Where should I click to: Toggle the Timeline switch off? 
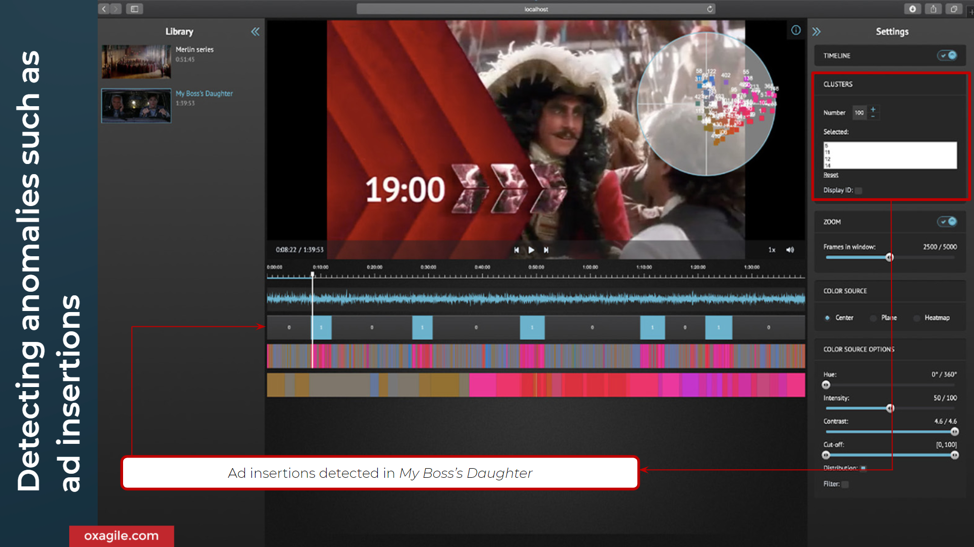point(947,56)
